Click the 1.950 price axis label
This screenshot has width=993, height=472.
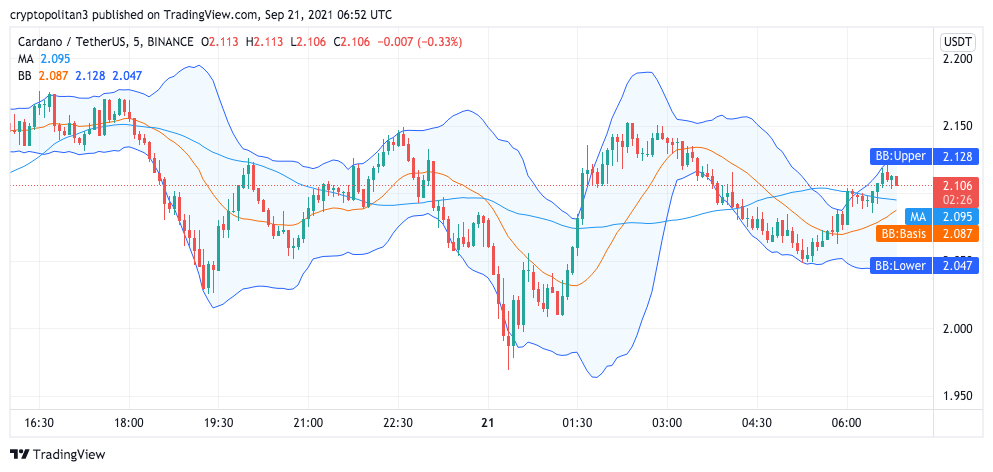(956, 396)
